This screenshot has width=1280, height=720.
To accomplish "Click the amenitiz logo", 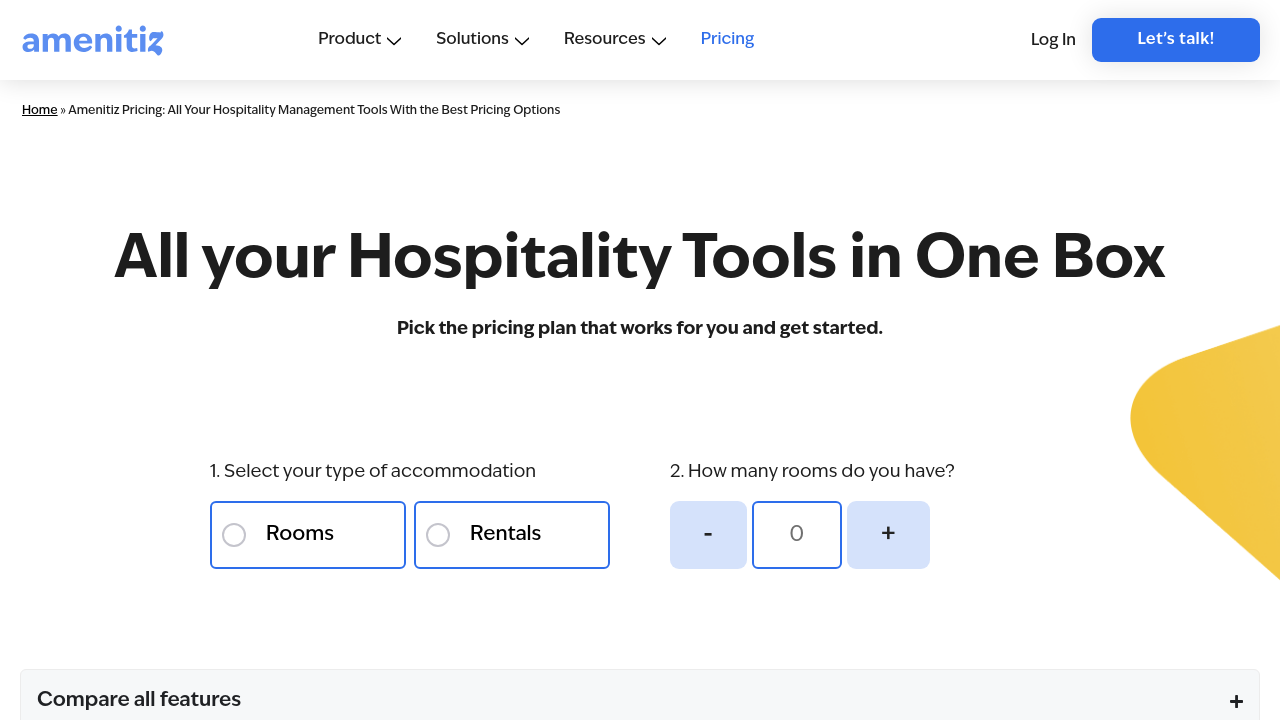I will [92, 40].
